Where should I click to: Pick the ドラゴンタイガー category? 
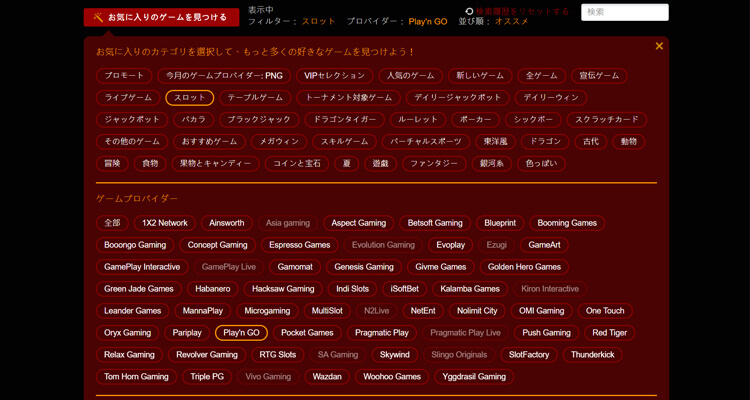[x=344, y=120]
